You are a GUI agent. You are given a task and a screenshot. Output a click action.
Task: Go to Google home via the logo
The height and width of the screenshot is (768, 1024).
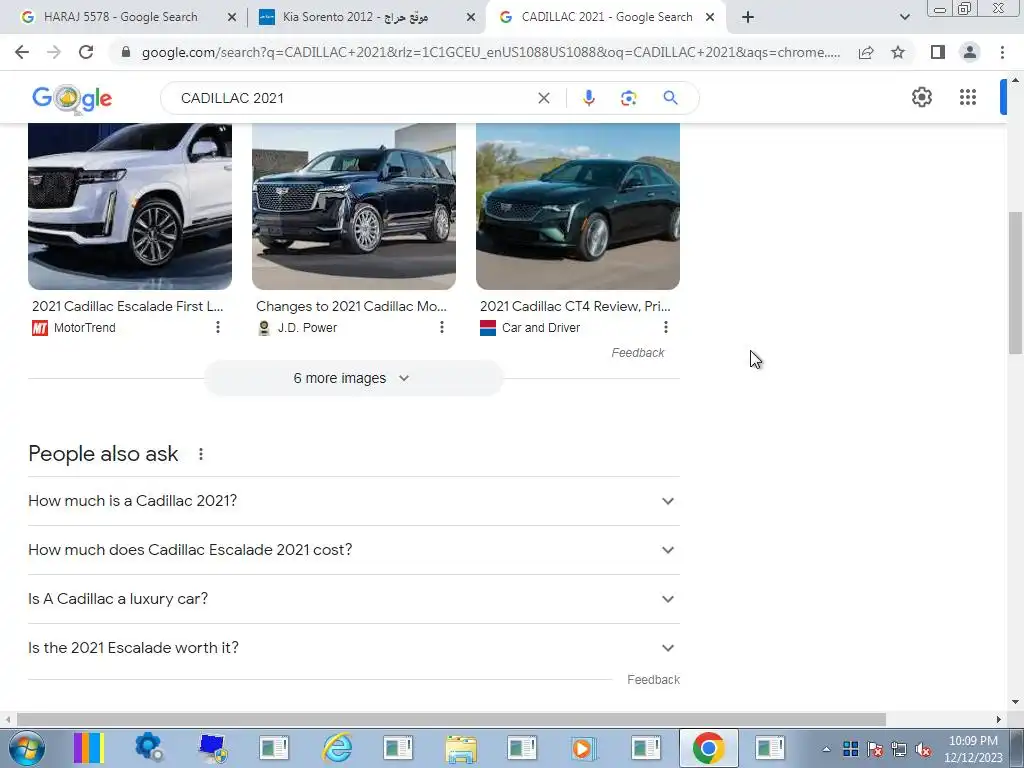(x=72, y=98)
